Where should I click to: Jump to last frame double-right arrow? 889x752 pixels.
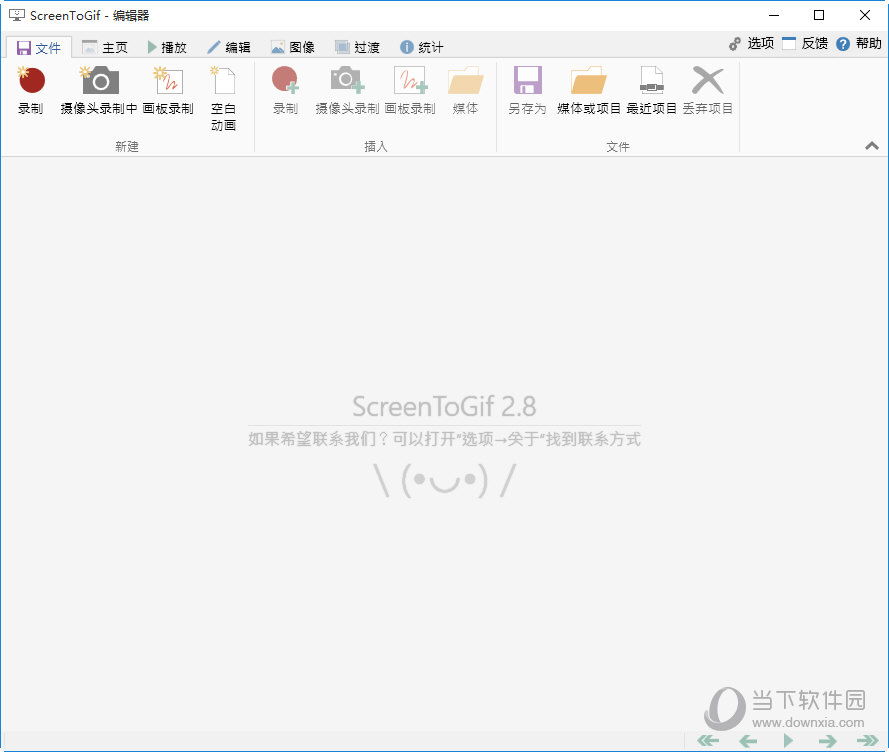tap(867, 741)
